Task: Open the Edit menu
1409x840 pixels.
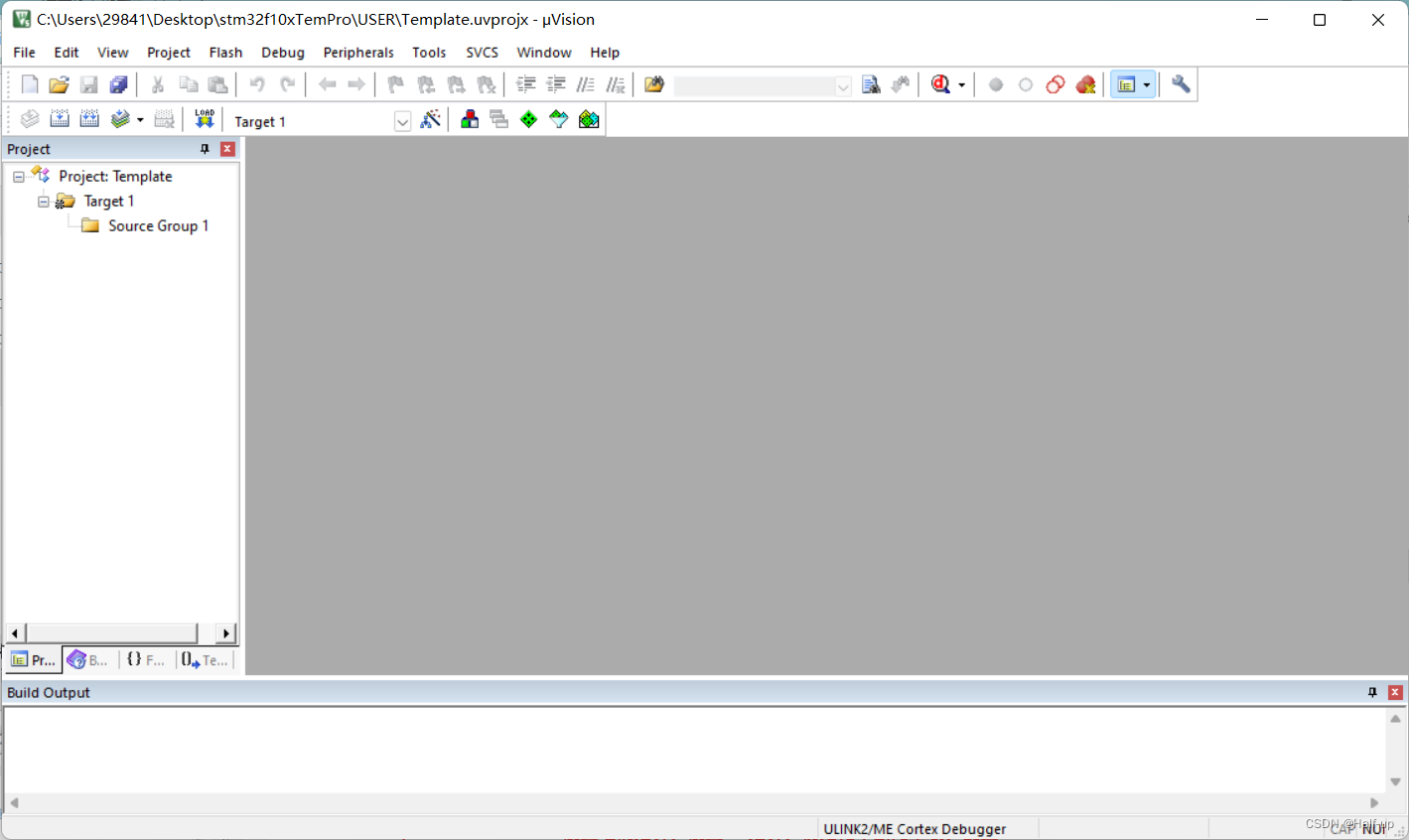Action: pyautogui.click(x=67, y=53)
